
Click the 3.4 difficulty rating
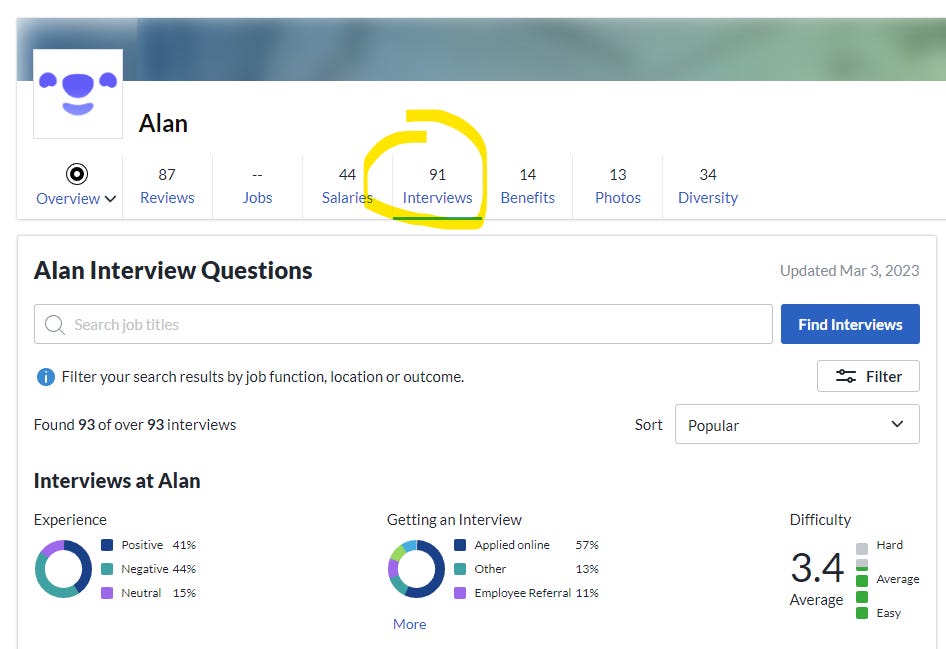click(817, 568)
